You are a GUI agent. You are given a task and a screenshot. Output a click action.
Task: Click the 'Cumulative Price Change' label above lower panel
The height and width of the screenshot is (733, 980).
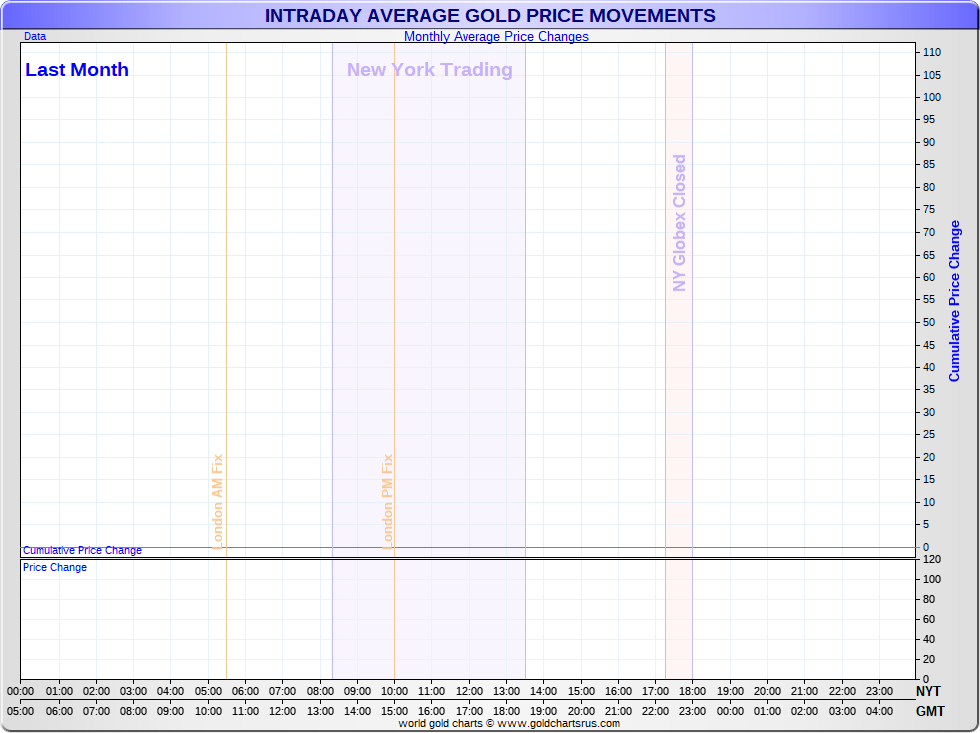[82, 550]
